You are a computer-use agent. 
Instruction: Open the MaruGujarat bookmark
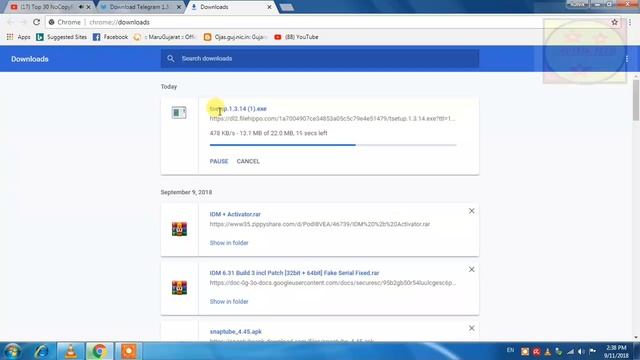(x=164, y=37)
